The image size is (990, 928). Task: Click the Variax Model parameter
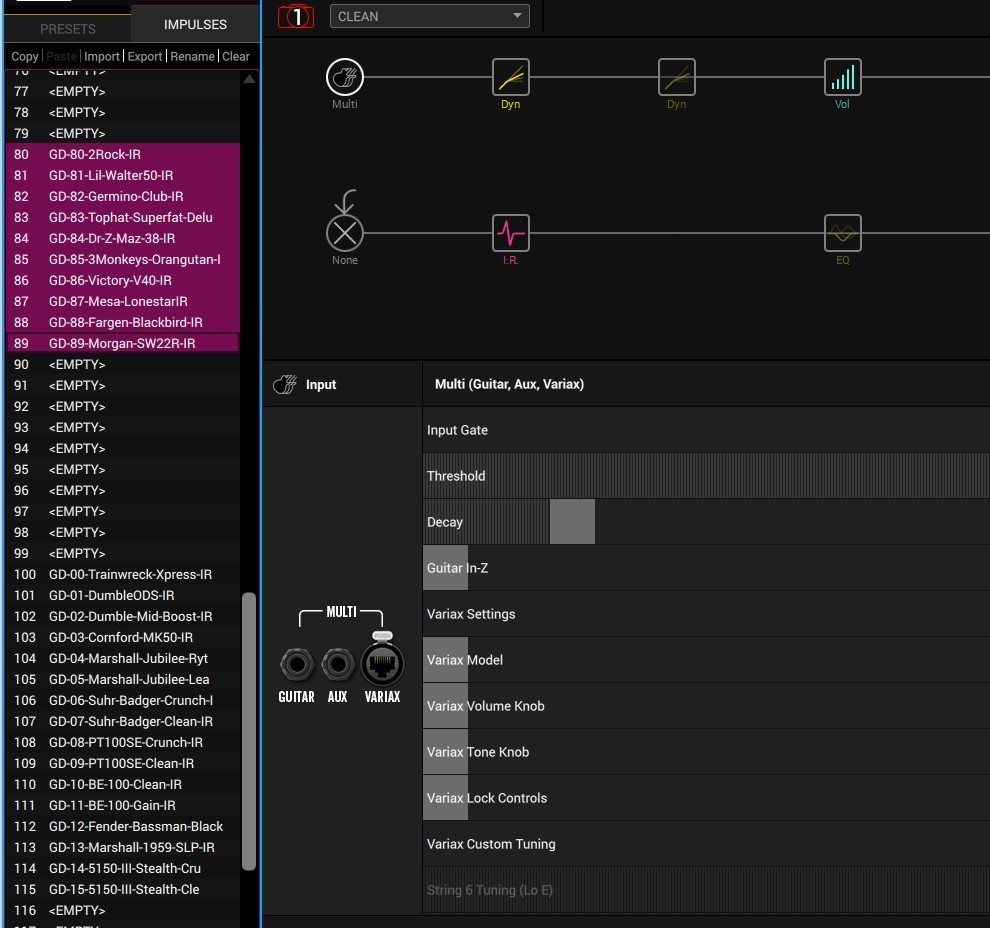click(x=706, y=660)
